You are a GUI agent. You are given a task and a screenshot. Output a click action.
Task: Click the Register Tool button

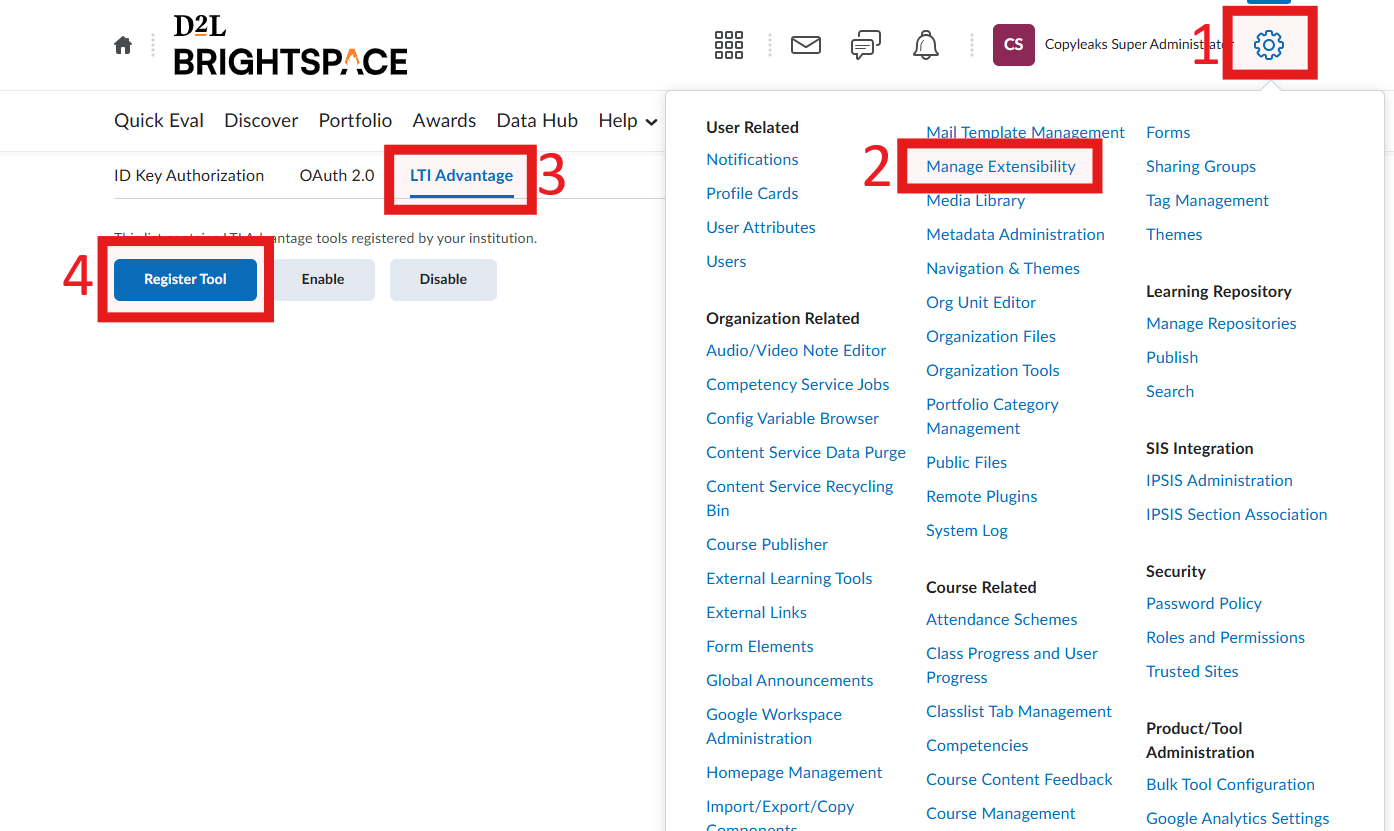click(185, 280)
